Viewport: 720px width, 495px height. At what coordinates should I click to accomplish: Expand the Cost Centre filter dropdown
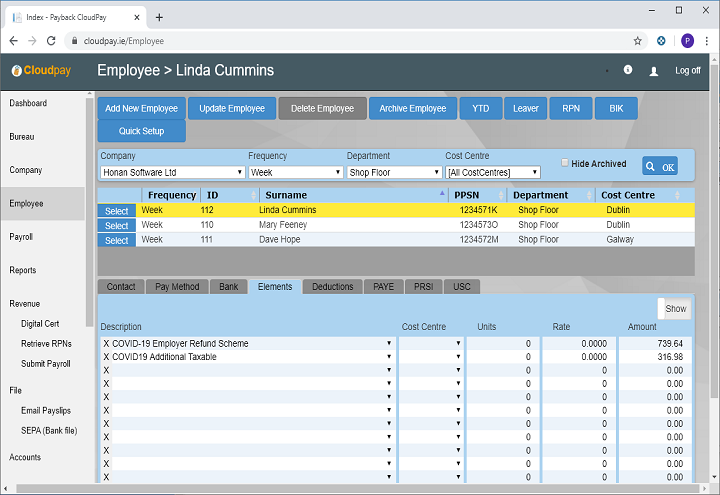(492, 172)
